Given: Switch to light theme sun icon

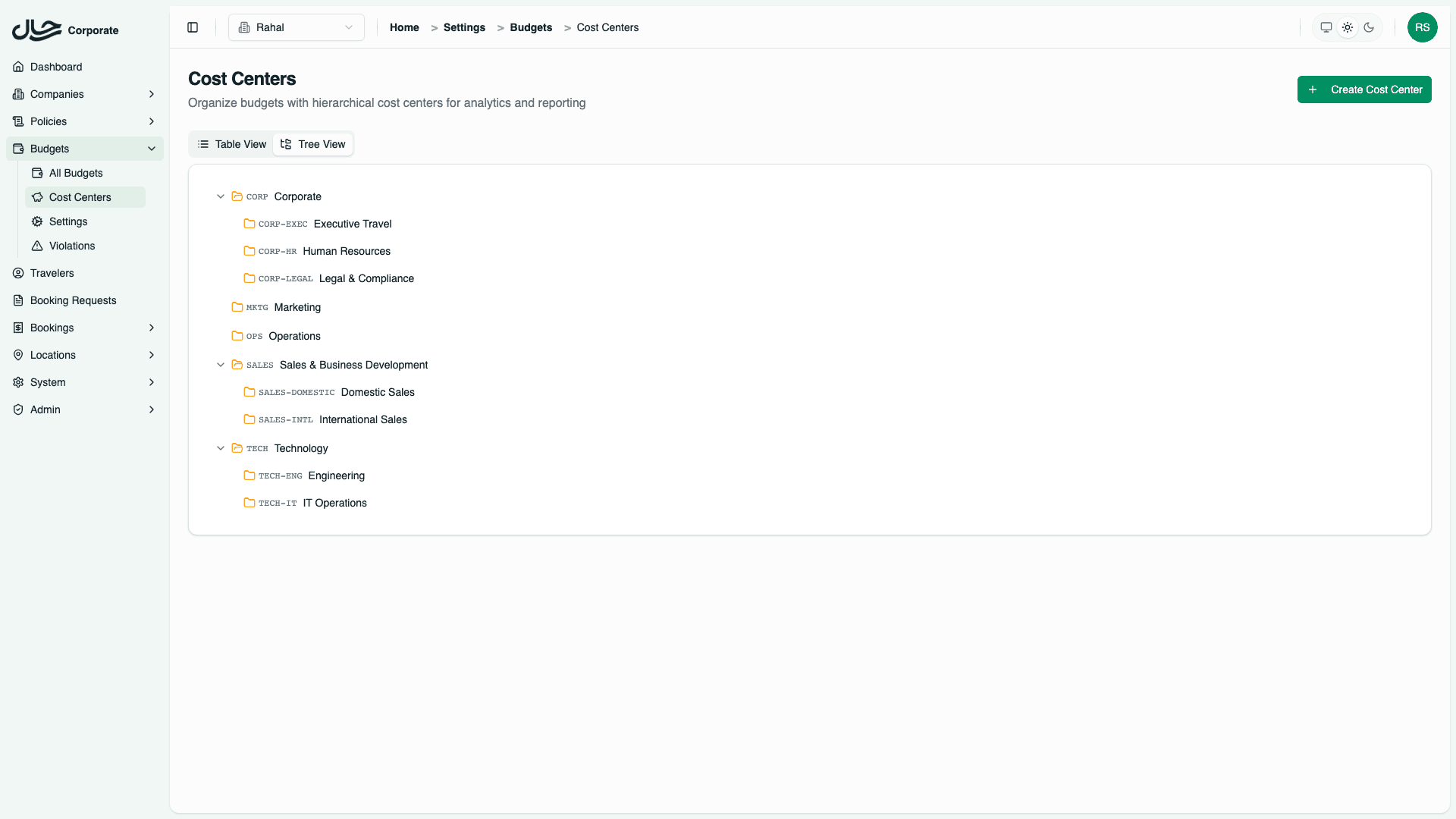Looking at the screenshot, I should pyautogui.click(x=1348, y=27).
